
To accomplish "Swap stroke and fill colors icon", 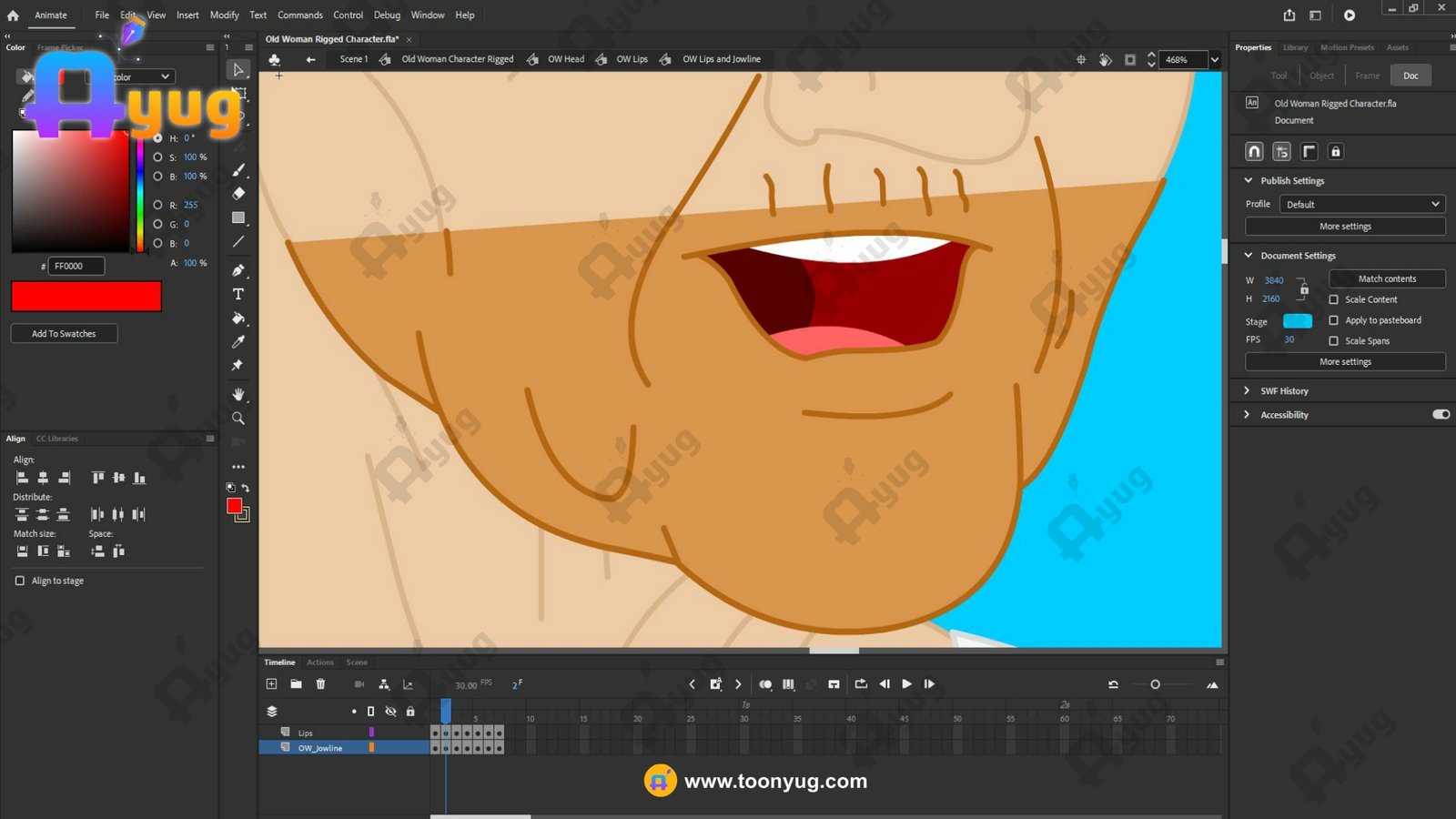I will 245,488.
